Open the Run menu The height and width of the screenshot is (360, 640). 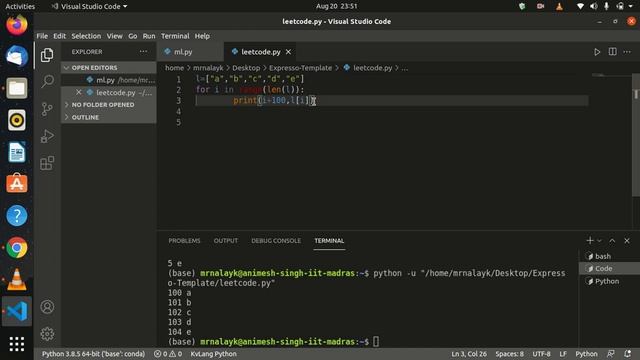[x=149, y=36]
